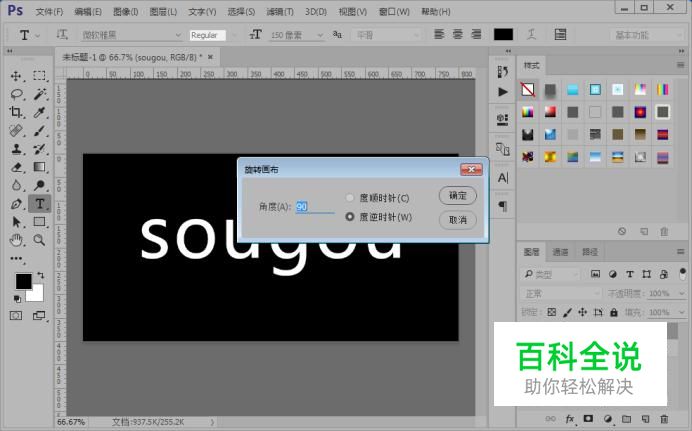Viewport: 692px width, 431px height.
Task: Select the Pen tool
Action: (16, 204)
